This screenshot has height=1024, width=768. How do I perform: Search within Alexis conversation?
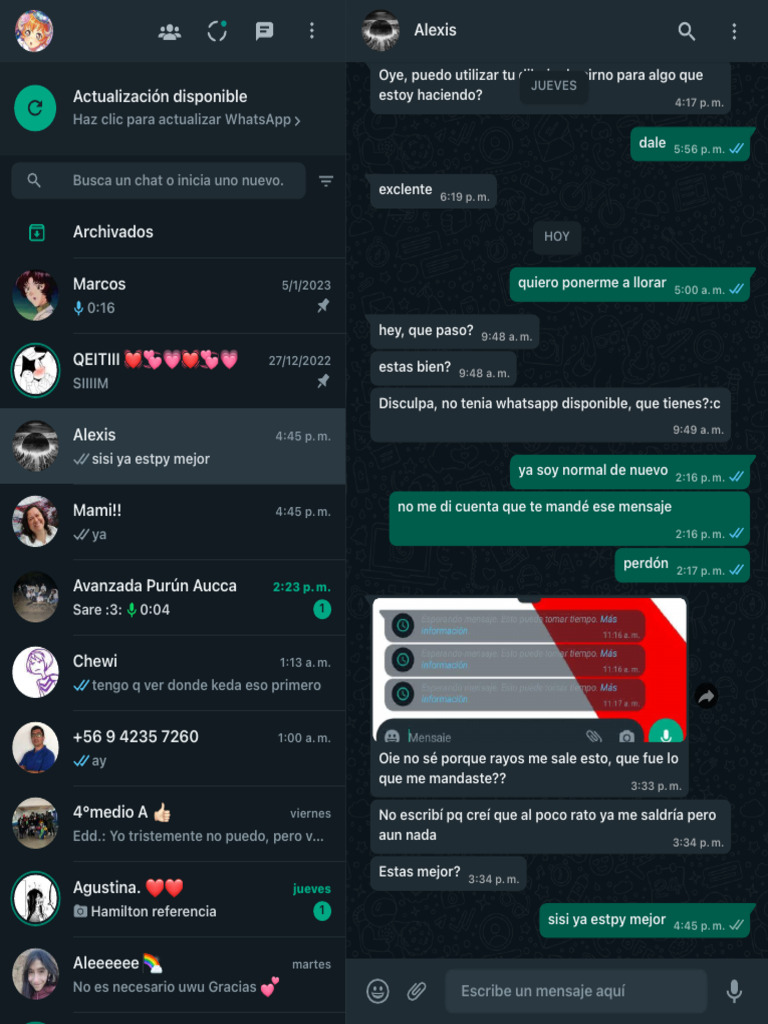(x=686, y=31)
